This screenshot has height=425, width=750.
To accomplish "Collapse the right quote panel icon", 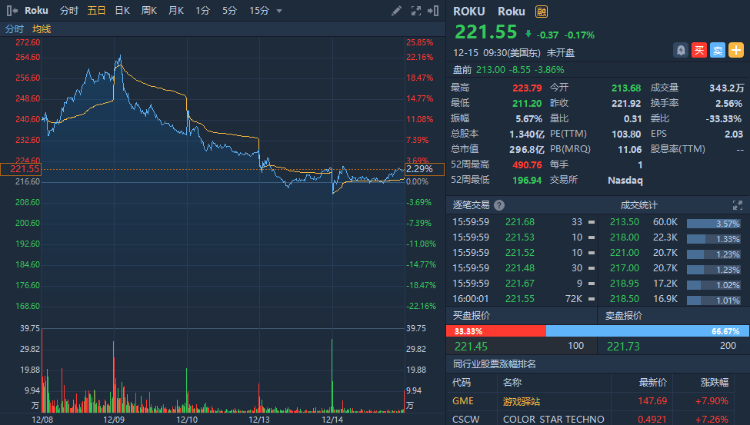I will [x=433, y=11].
